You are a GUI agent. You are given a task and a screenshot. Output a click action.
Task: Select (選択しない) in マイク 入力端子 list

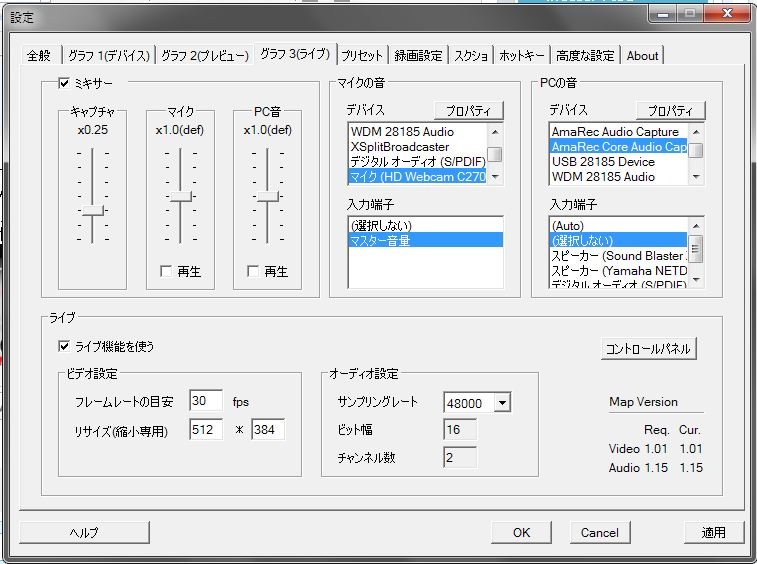(x=425, y=226)
